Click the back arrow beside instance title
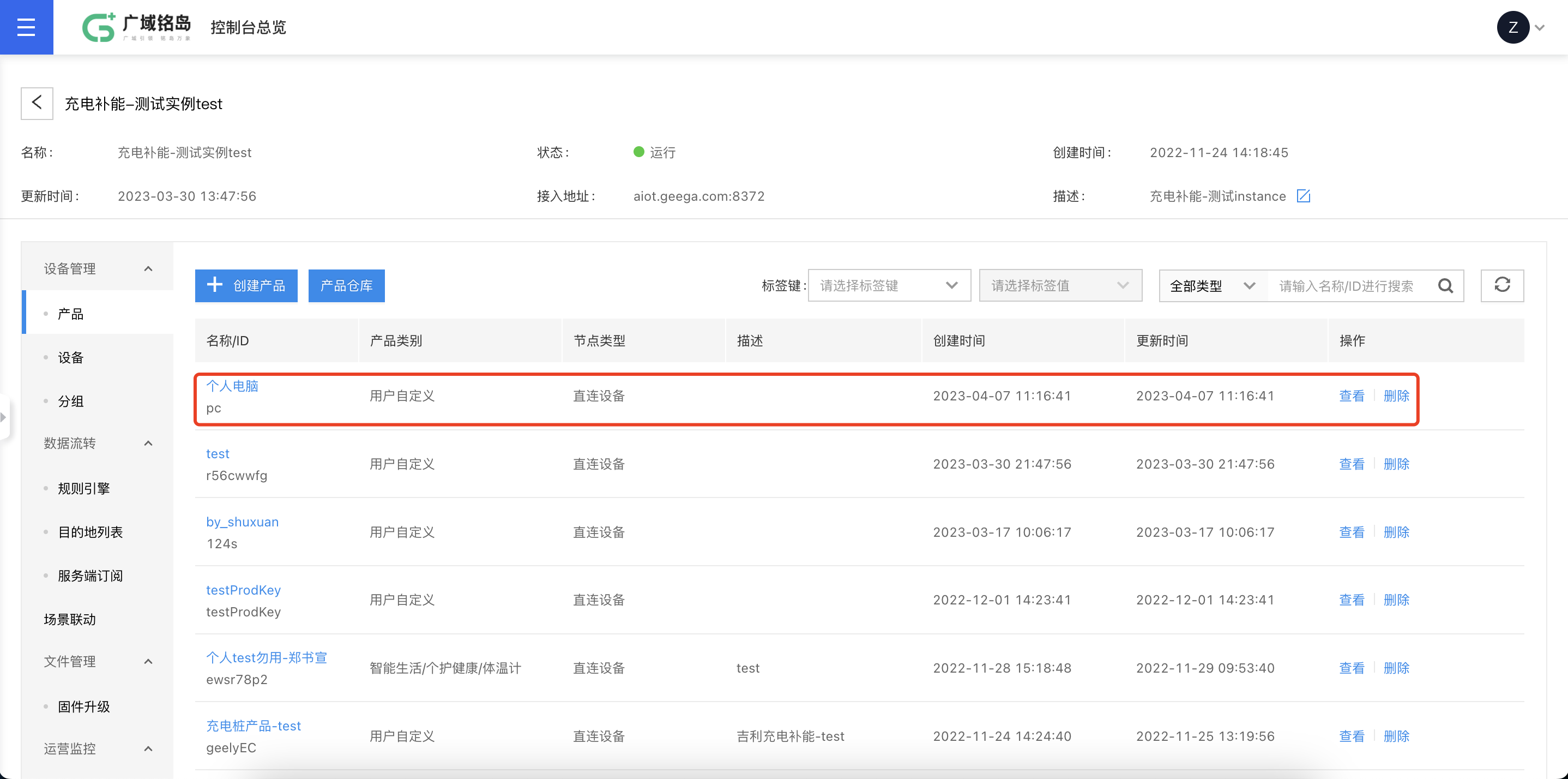The height and width of the screenshot is (779, 1568). pos(37,103)
